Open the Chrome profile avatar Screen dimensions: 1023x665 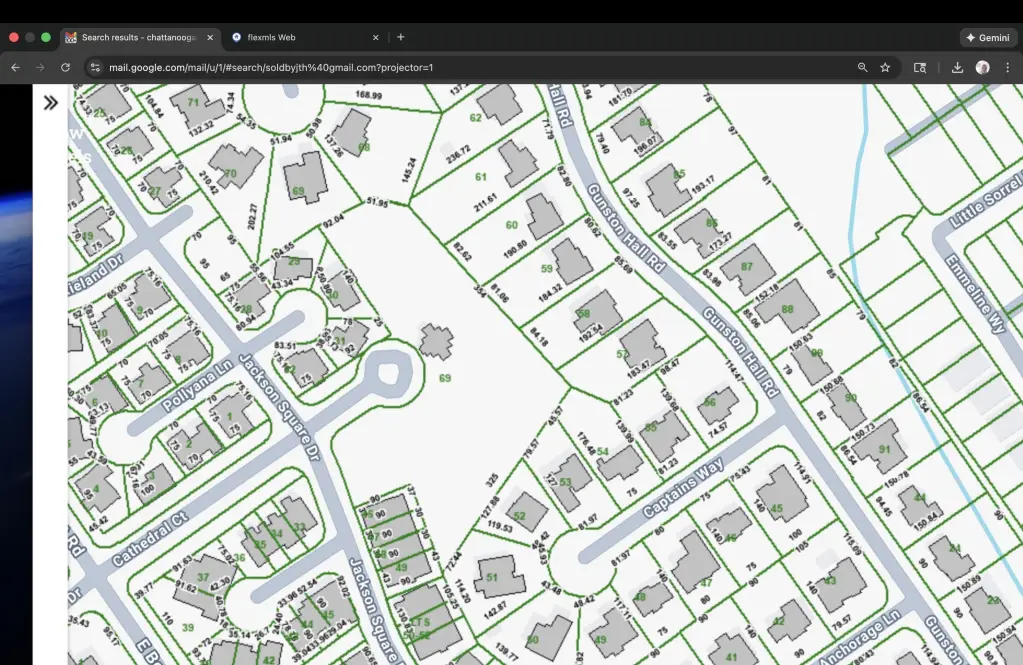click(982, 67)
